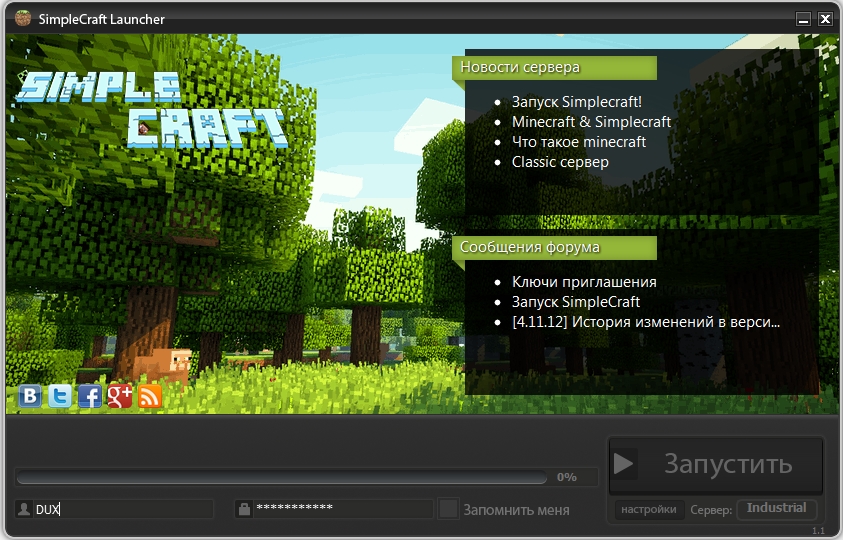The height and width of the screenshot is (540, 843).
Task: Open the Twitter social icon
Action: point(60,396)
